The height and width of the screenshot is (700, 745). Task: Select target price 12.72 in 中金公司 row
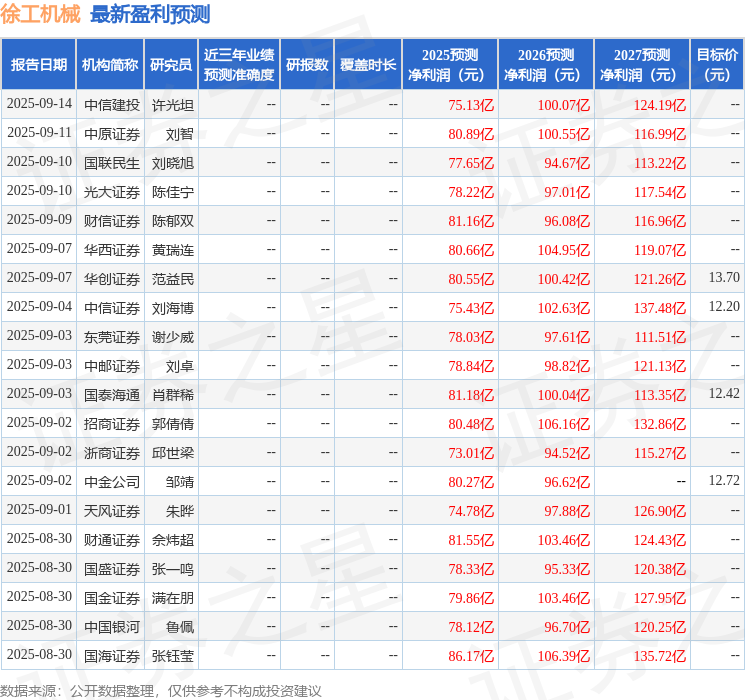click(x=724, y=481)
